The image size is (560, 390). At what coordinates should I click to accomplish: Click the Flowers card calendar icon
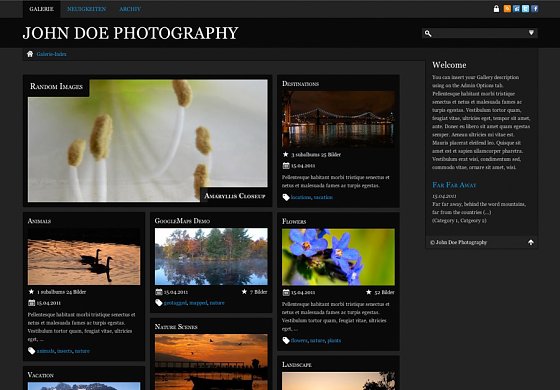(x=286, y=292)
